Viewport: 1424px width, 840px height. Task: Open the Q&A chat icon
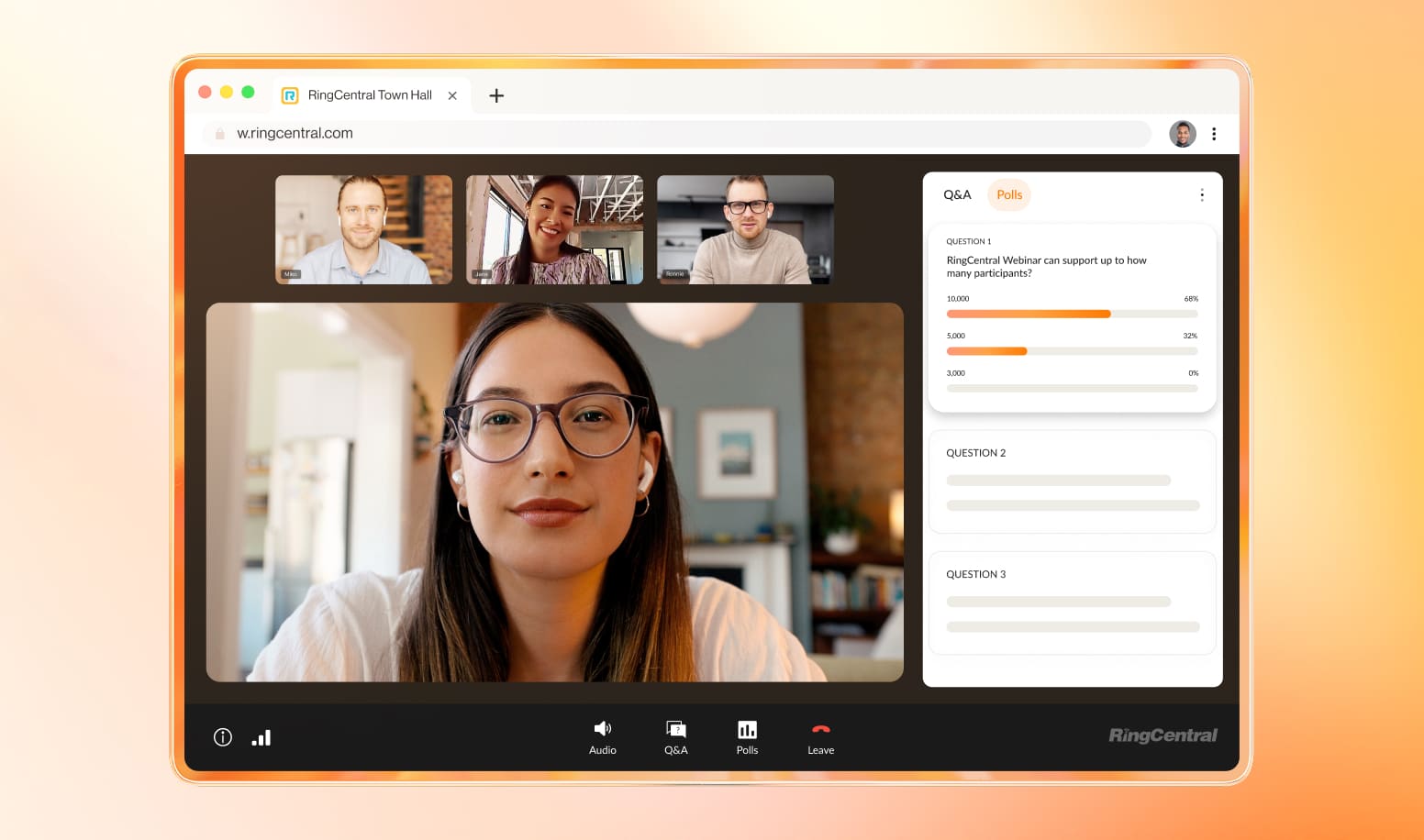[x=675, y=729]
